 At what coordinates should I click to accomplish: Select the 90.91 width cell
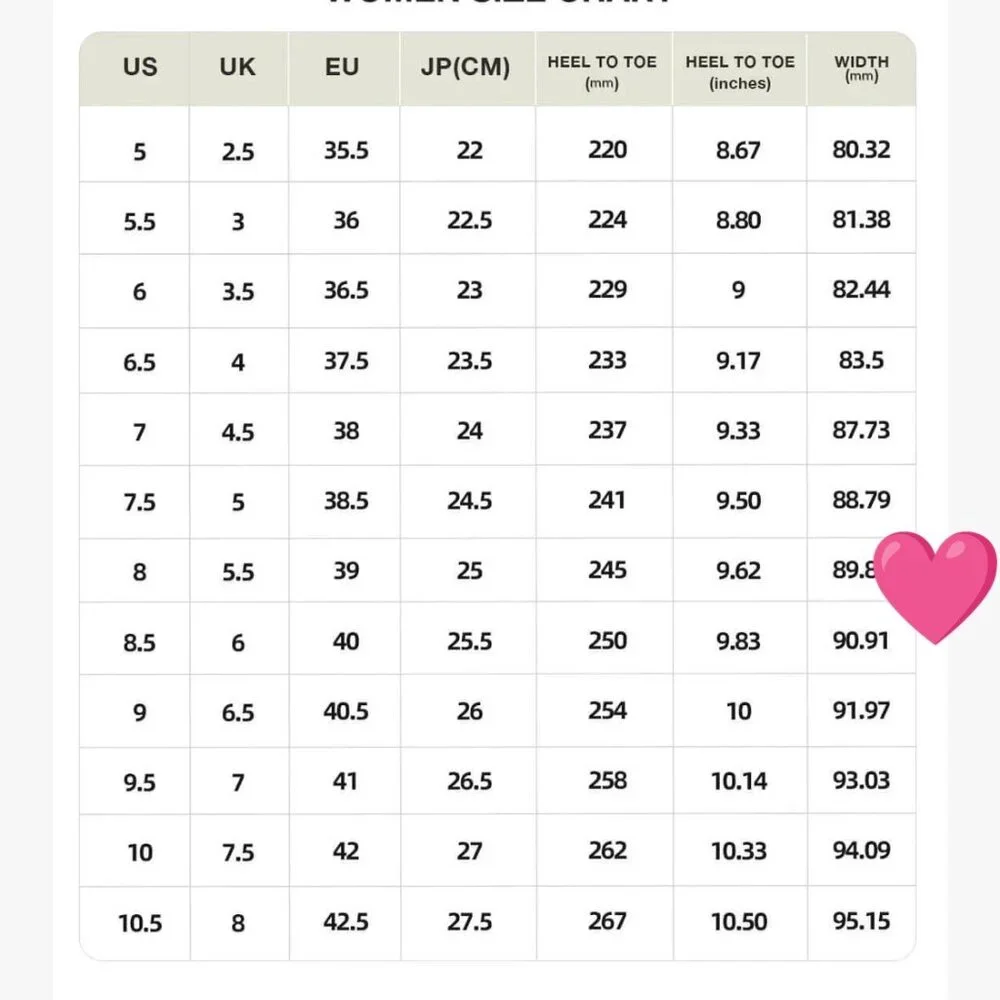pyautogui.click(x=861, y=640)
